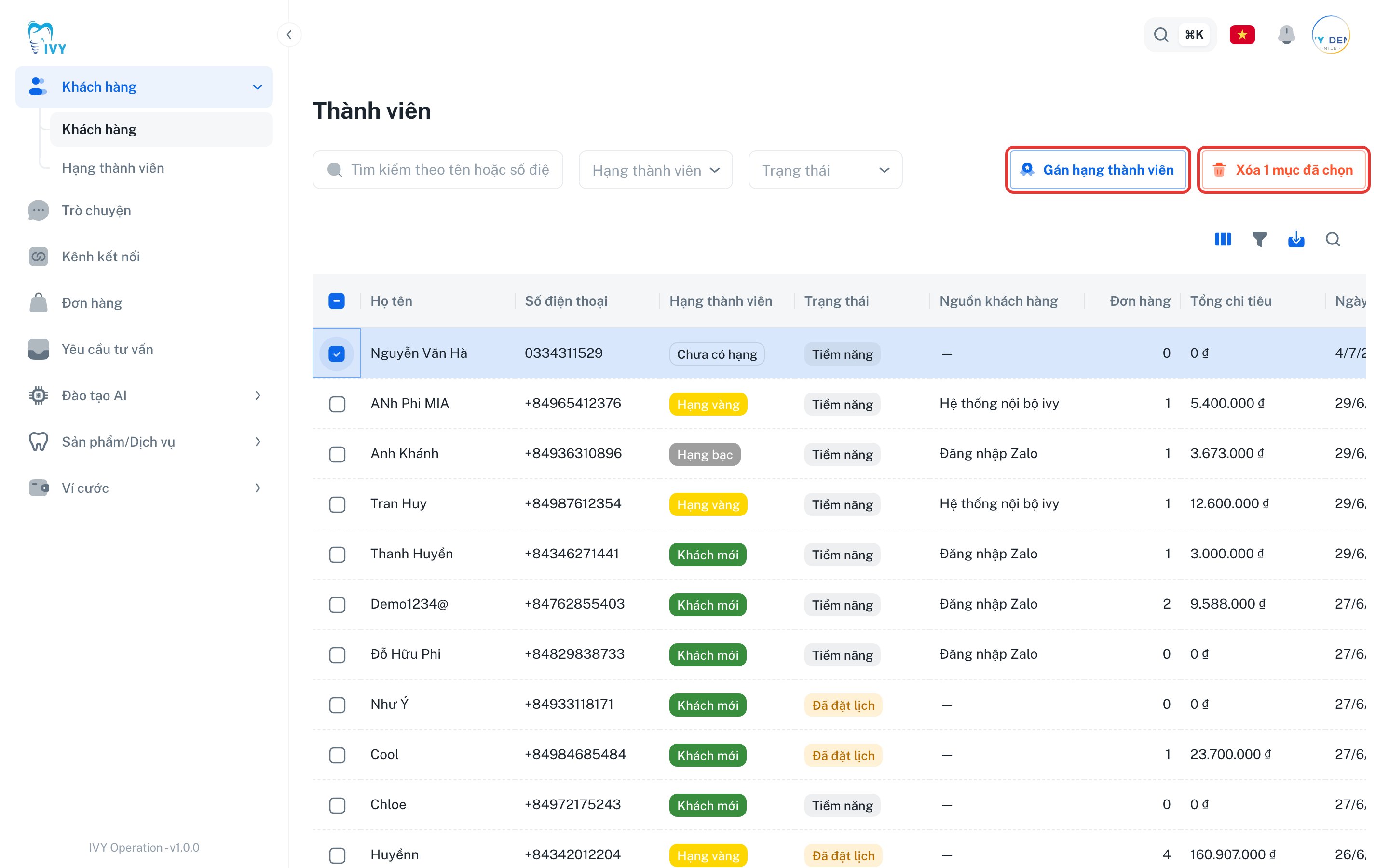This screenshot has height=868, width=1389.
Task: Sort by Họ tên column header
Action: coord(392,301)
